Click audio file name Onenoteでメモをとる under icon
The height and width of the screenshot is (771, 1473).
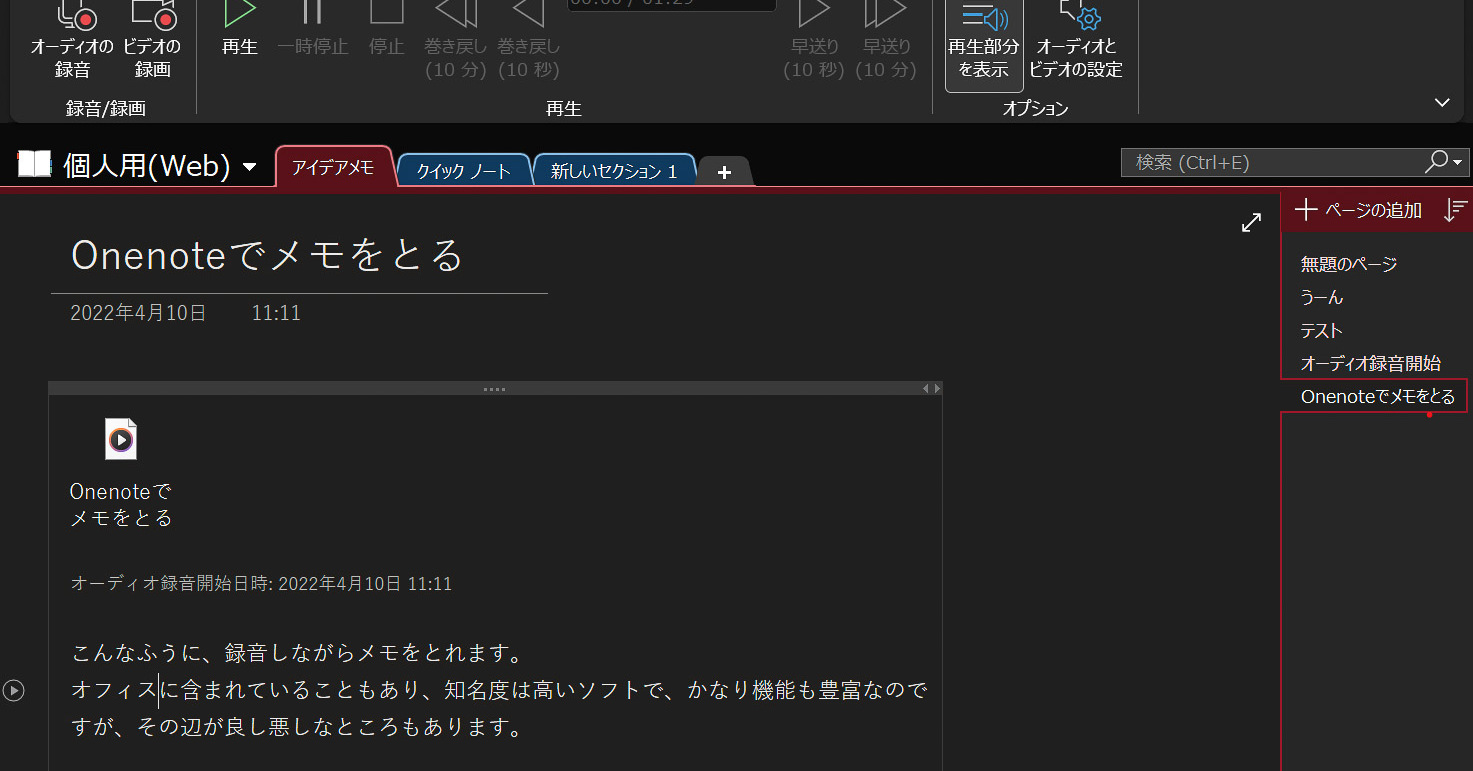pos(121,505)
